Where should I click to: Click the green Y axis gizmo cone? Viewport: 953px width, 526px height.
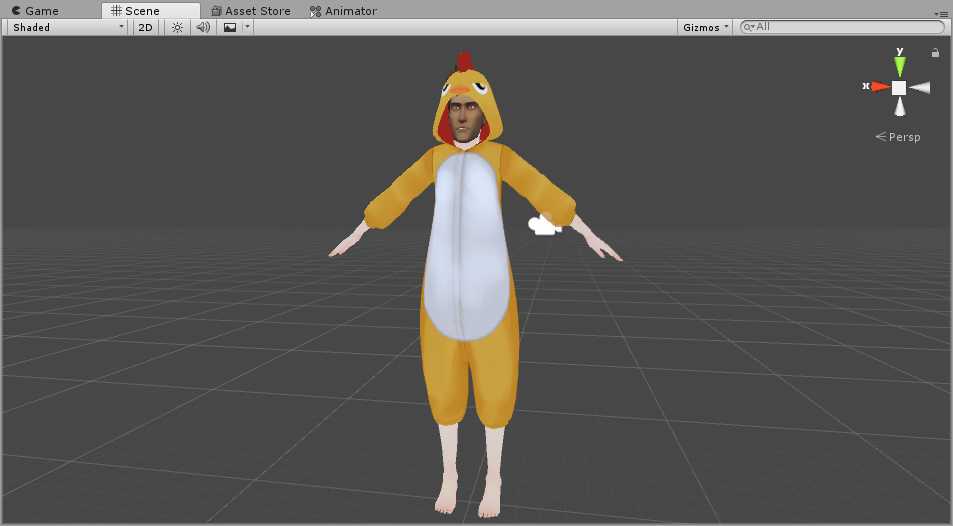(x=899, y=67)
